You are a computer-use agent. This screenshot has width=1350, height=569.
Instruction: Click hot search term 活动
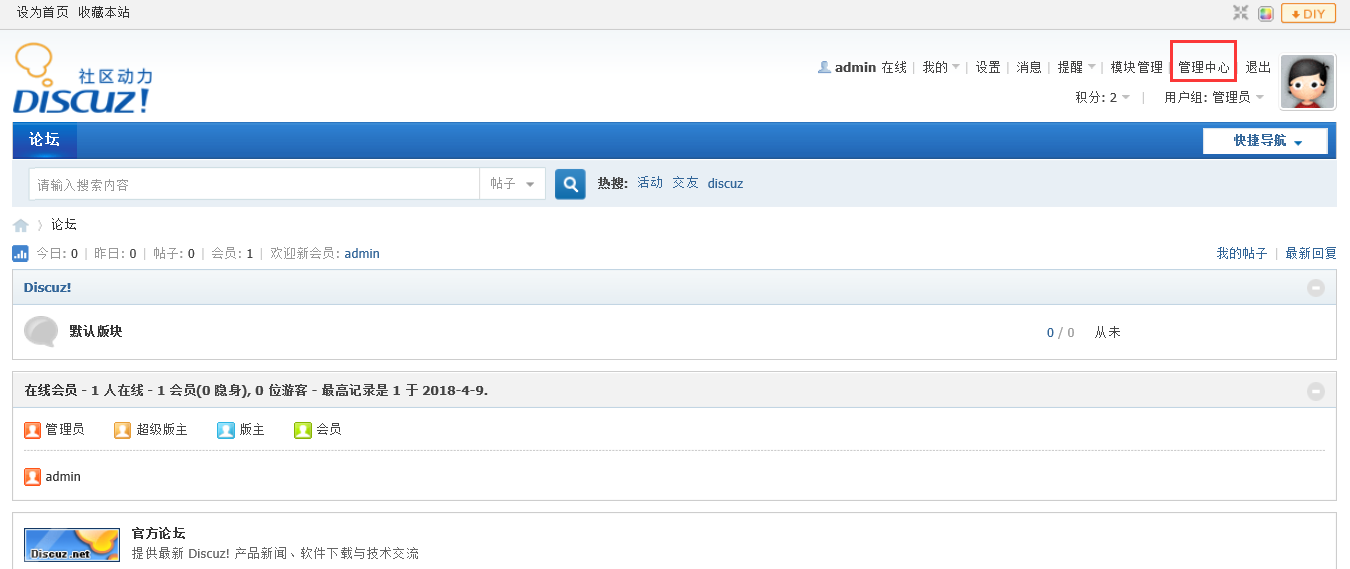coord(650,183)
